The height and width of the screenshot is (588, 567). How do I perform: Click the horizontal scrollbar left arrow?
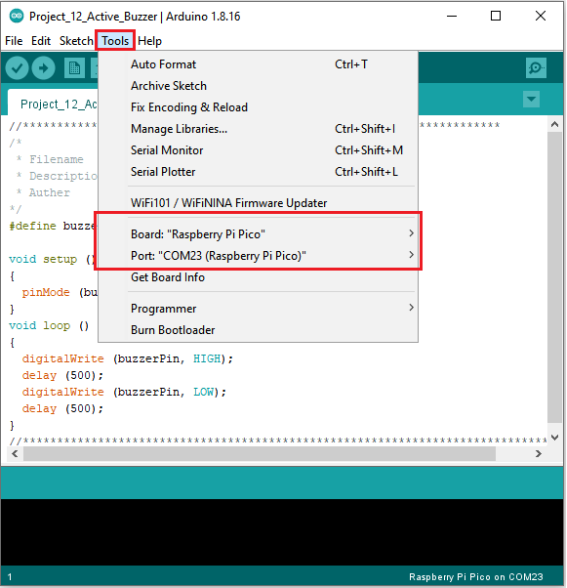point(15,454)
